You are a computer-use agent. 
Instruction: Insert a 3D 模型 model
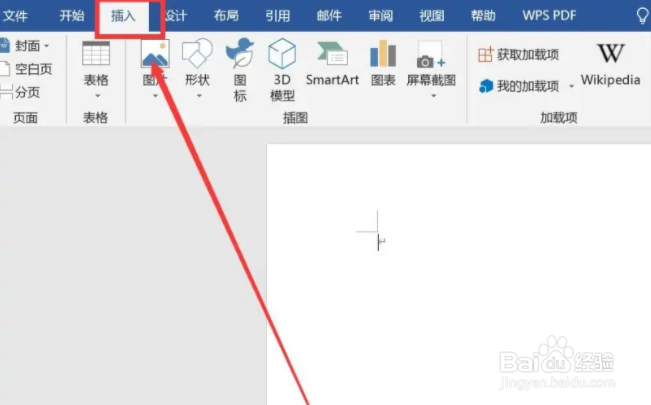[282, 70]
